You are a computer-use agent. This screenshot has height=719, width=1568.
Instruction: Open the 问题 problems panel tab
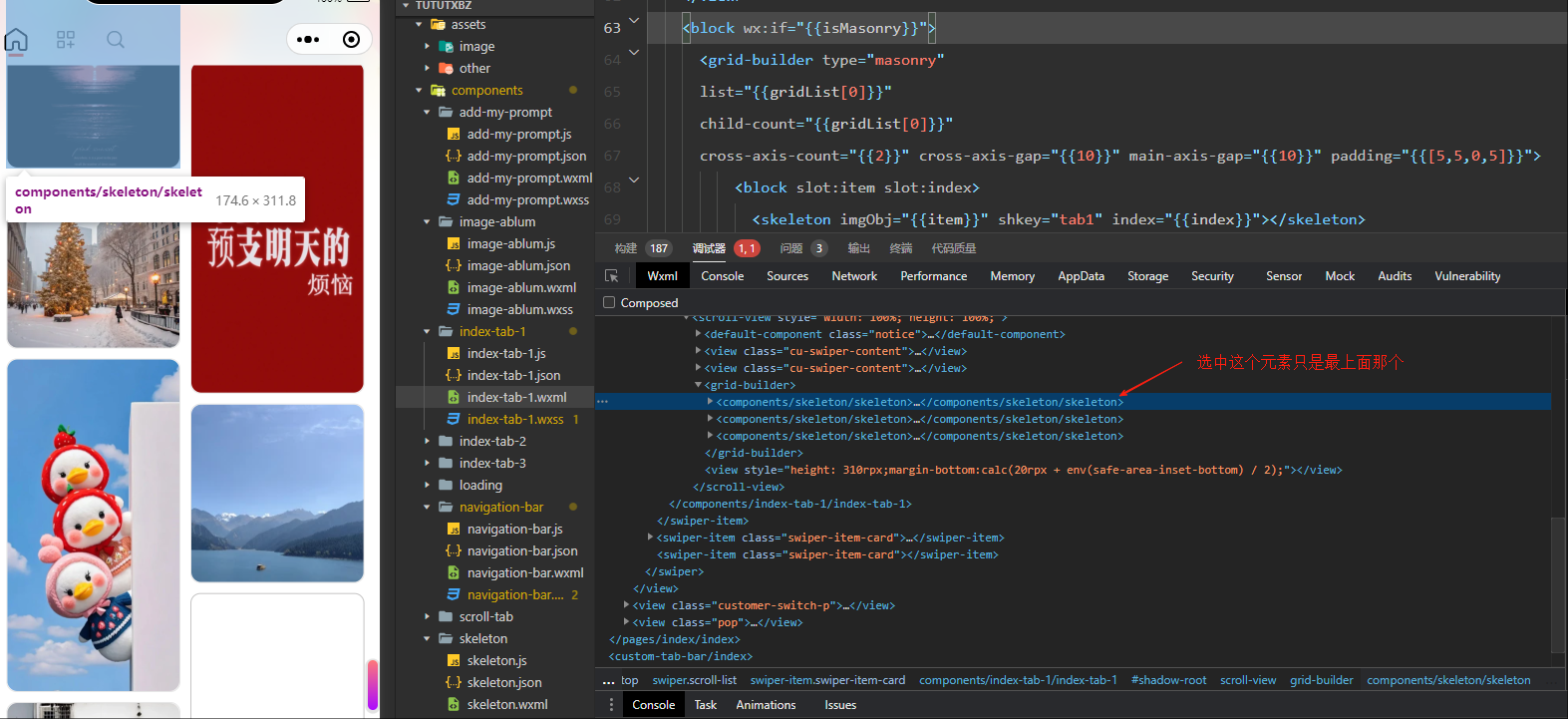[x=791, y=248]
